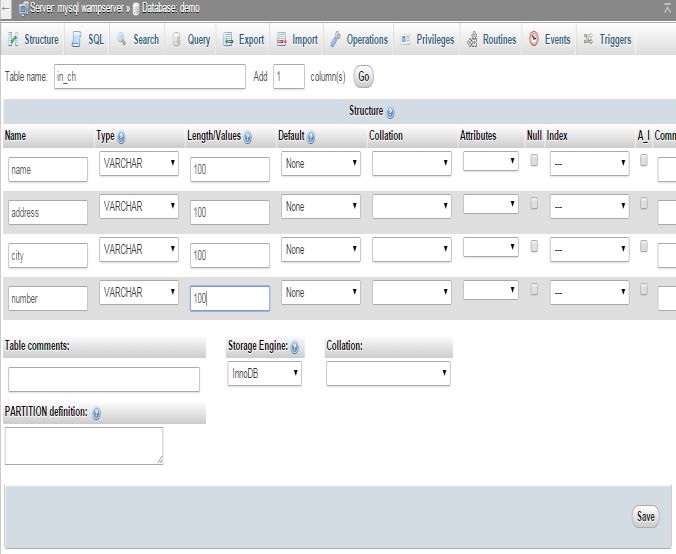Toggle Null checkbox for address row

tap(534, 203)
